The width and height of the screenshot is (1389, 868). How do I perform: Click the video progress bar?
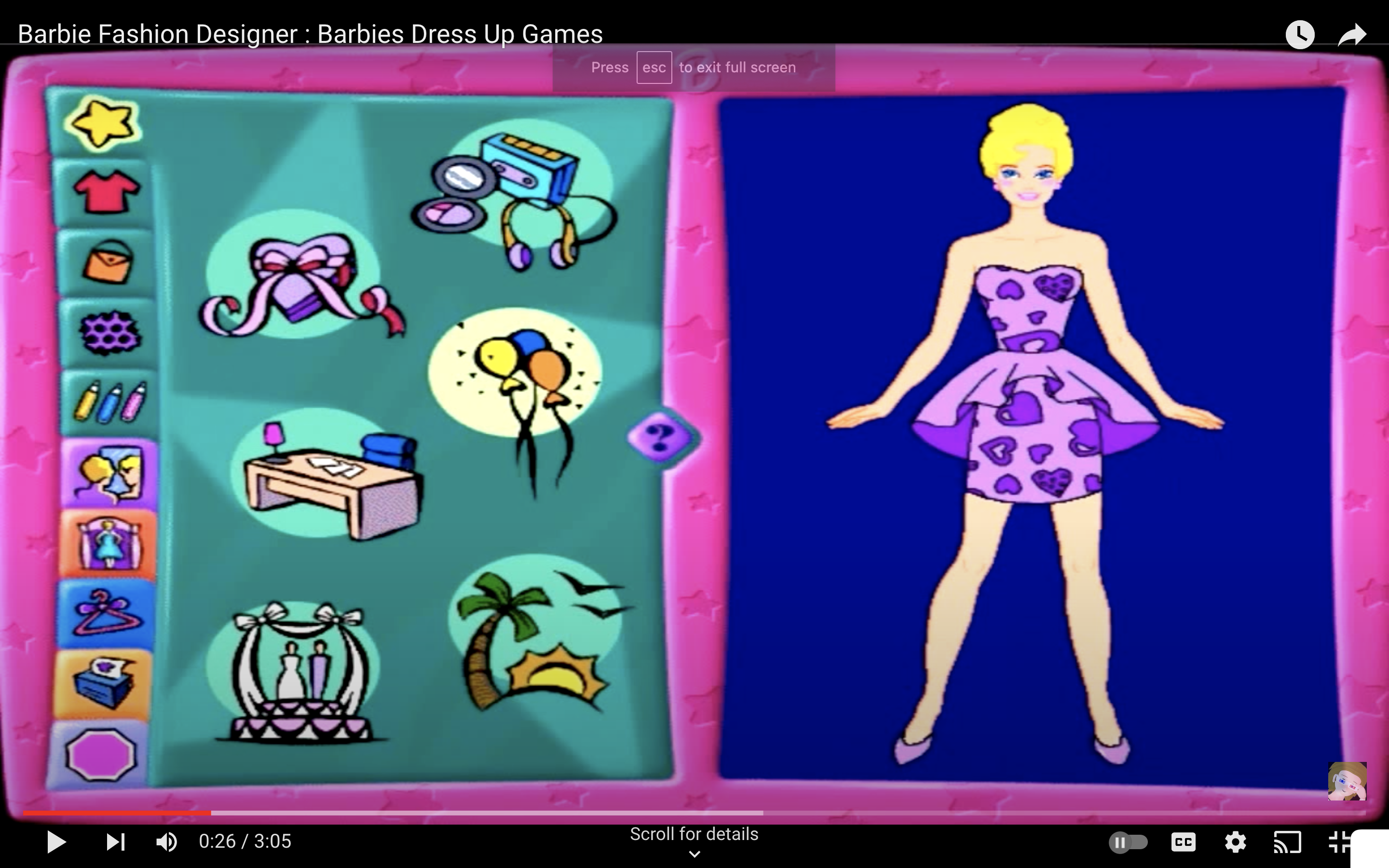tap(694, 813)
